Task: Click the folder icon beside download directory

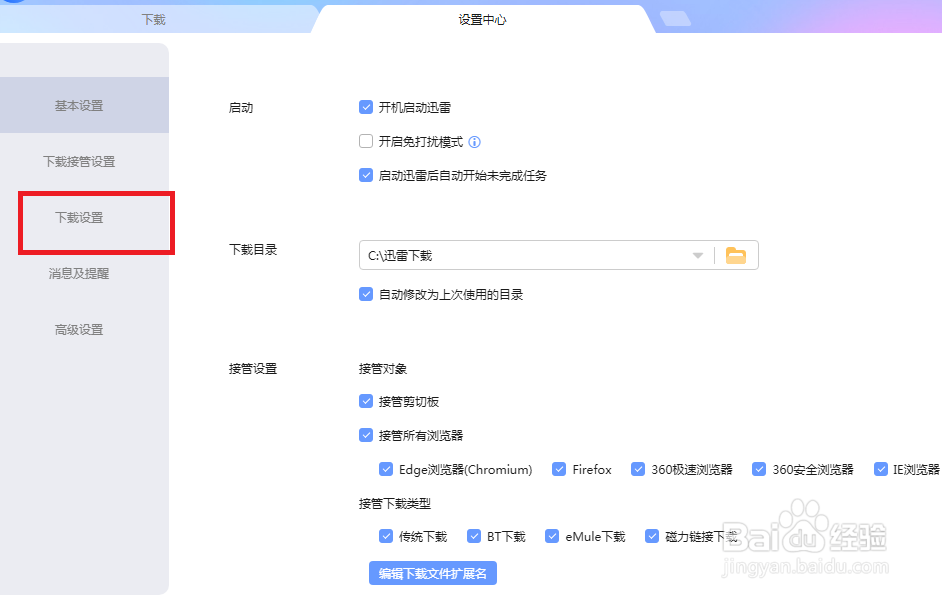Action: point(736,255)
